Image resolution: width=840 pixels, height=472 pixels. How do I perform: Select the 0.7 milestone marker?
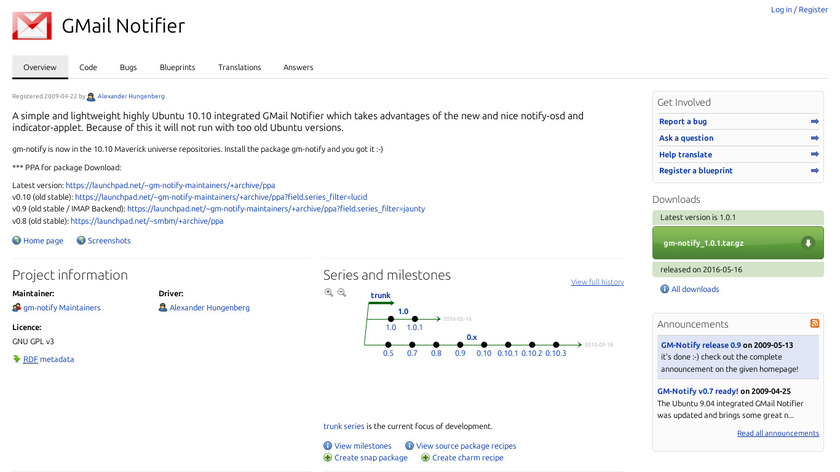coord(411,344)
